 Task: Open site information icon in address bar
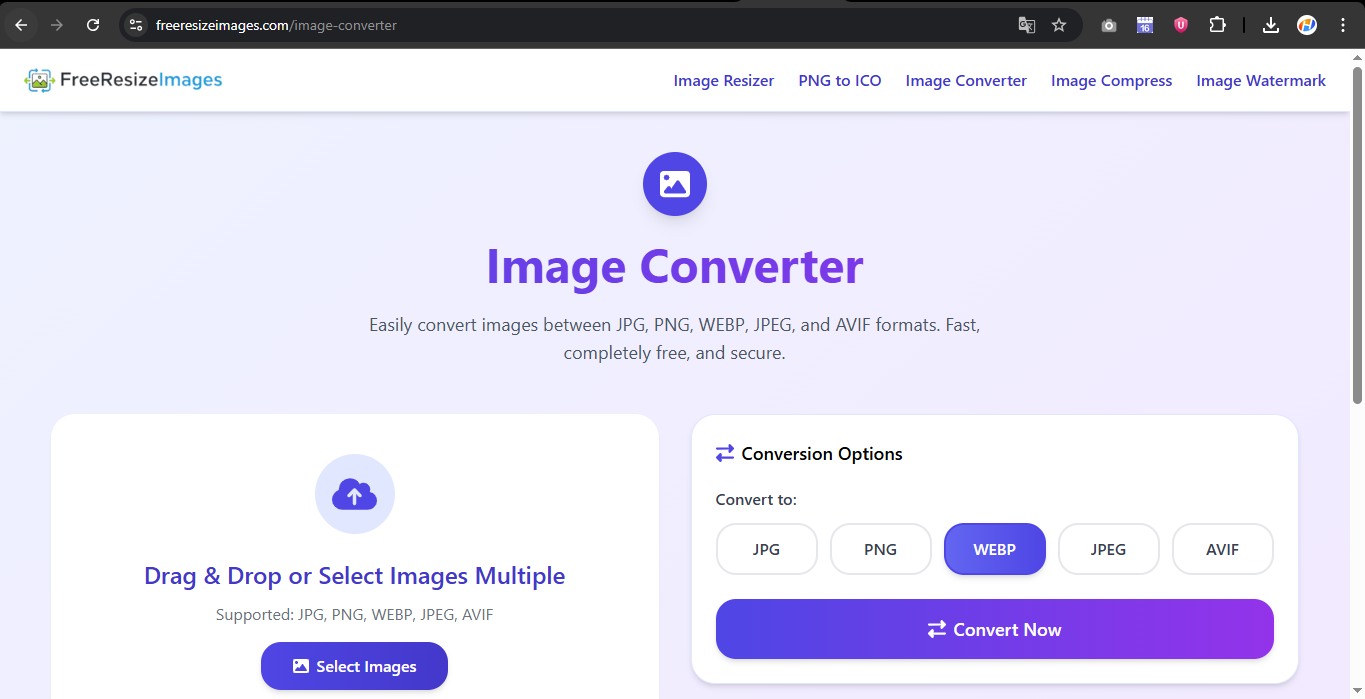click(137, 25)
